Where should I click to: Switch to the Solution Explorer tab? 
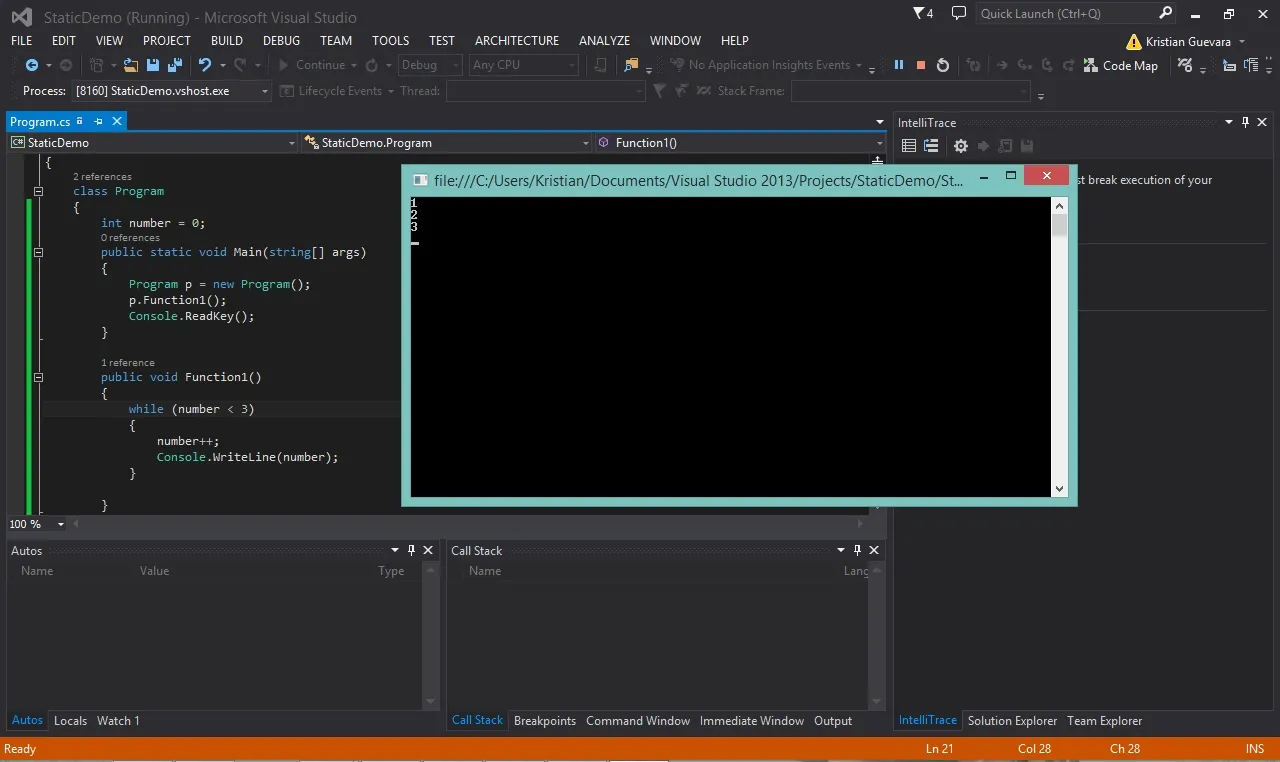1012,721
